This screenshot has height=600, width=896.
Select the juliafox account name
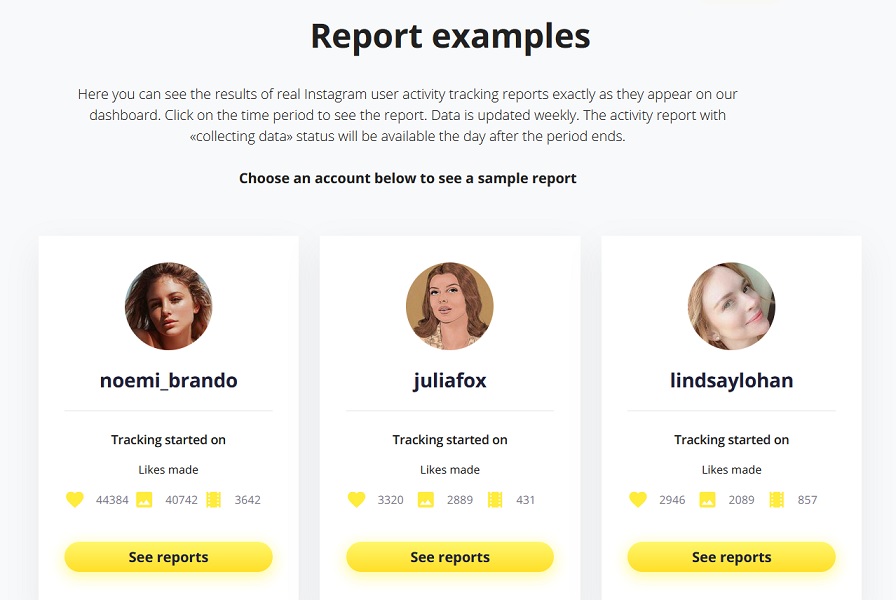click(x=449, y=380)
